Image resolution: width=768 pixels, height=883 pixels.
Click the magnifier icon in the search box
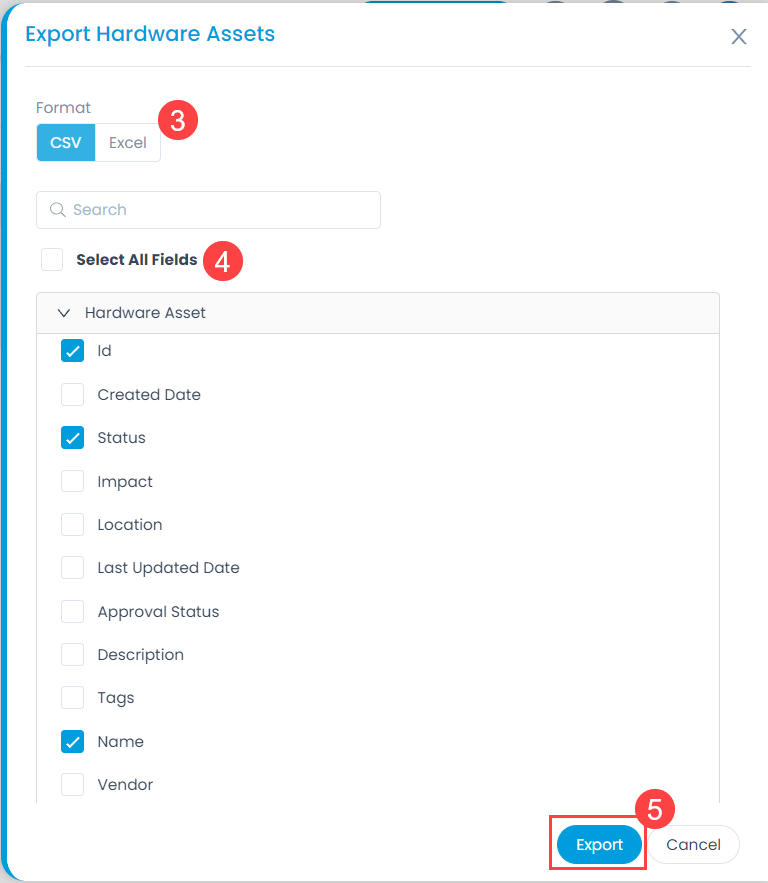[x=57, y=210]
